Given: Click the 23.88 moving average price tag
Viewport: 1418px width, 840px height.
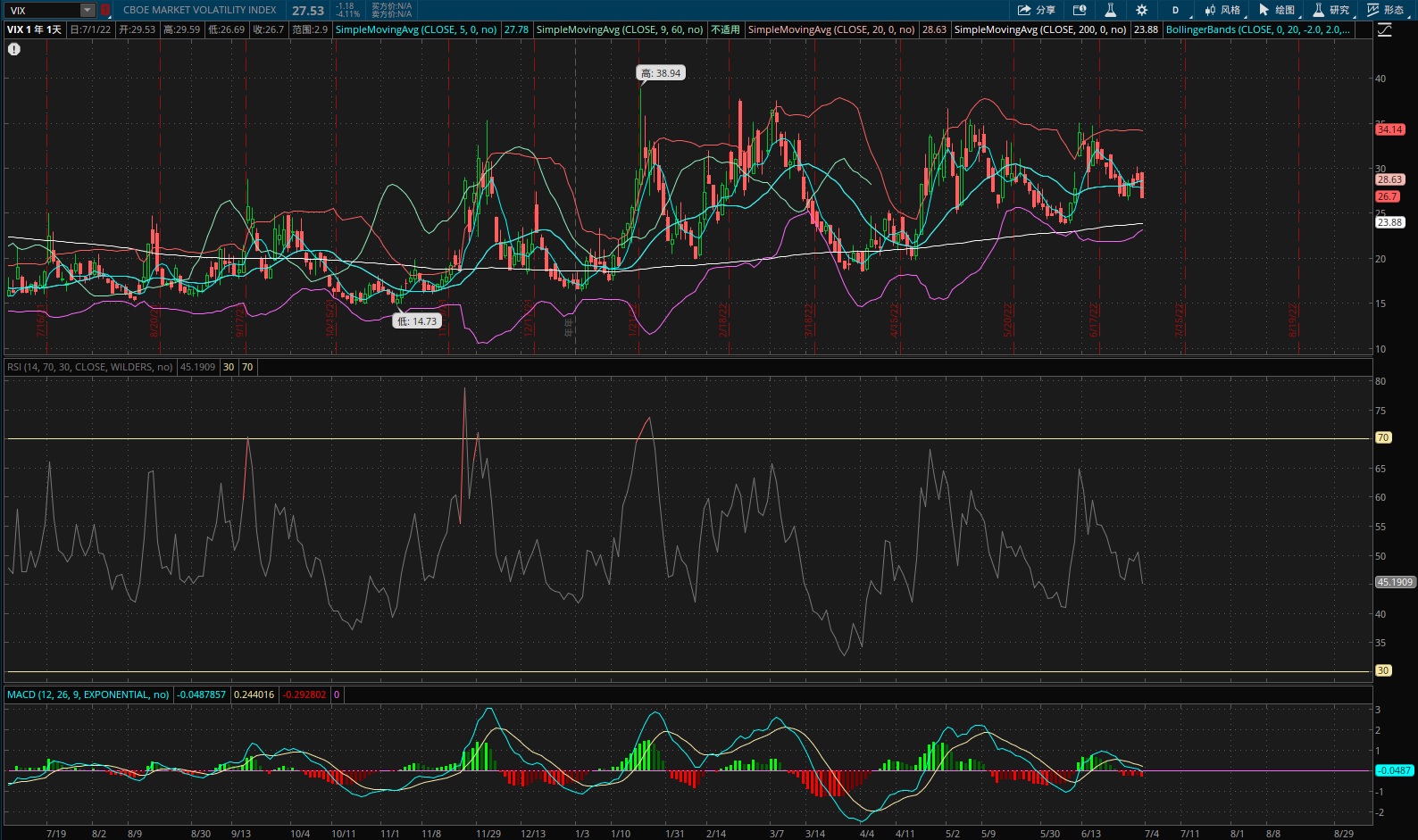Looking at the screenshot, I should [1390, 222].
